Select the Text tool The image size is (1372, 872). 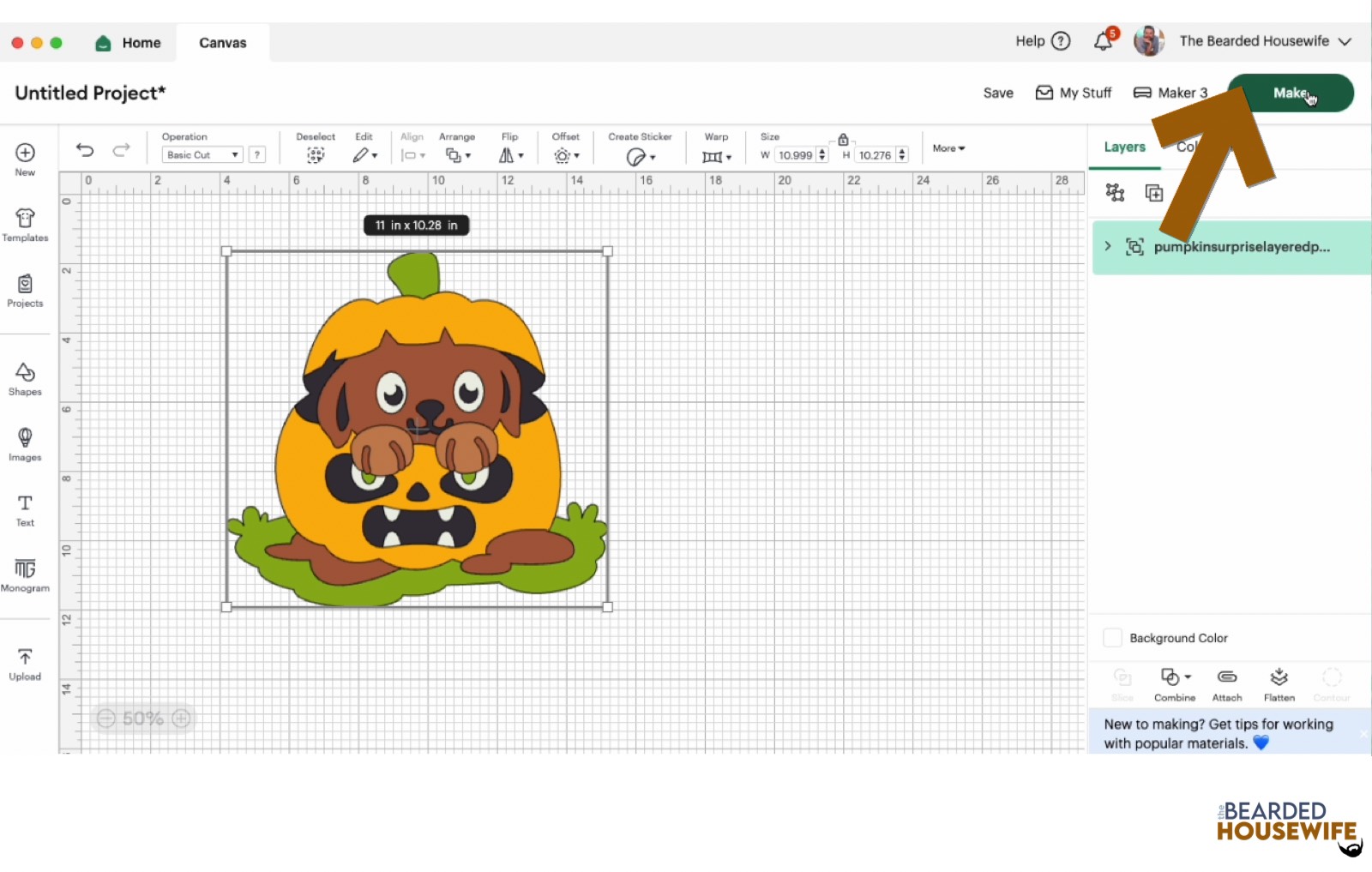pos(25,509)
